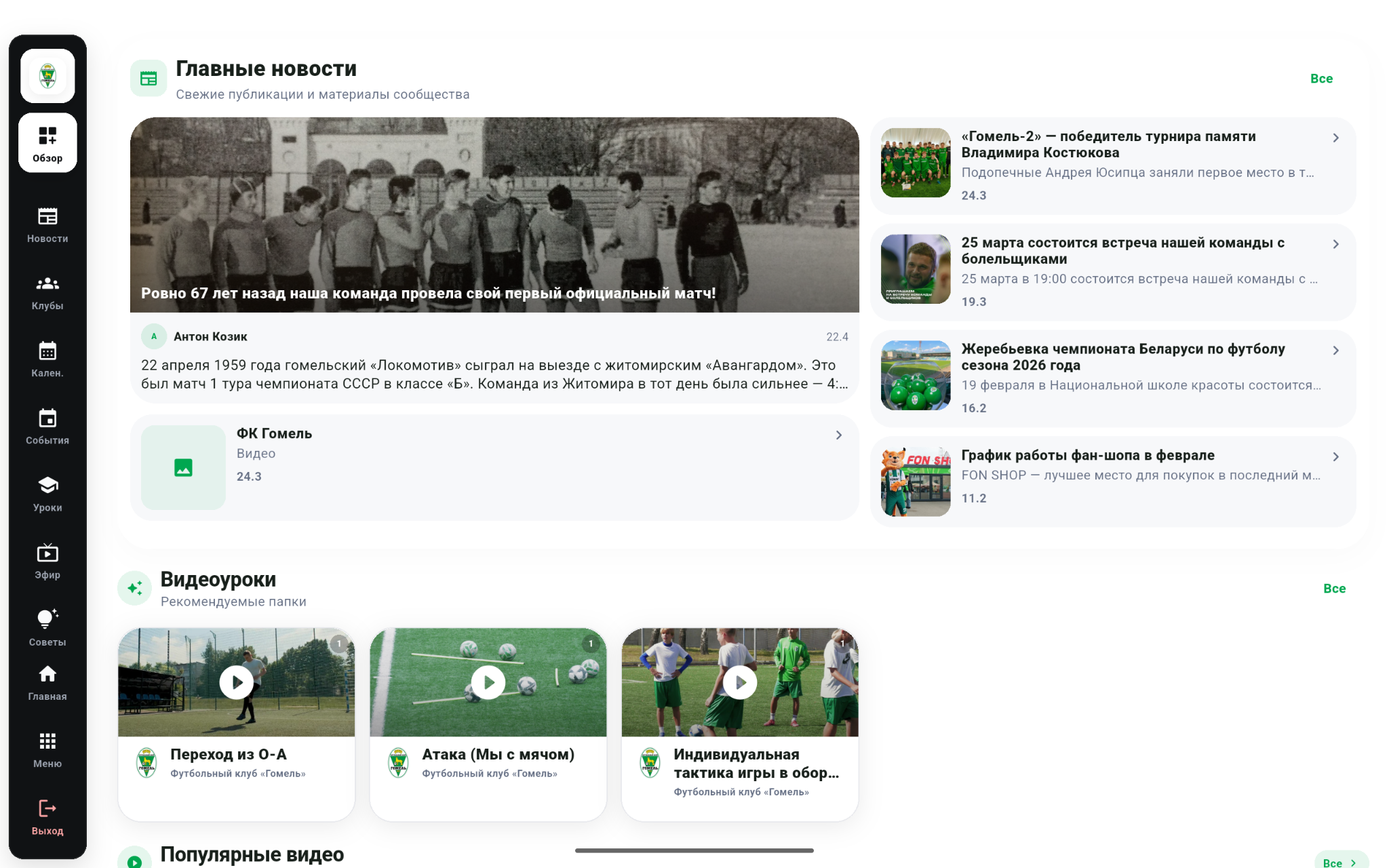Open the FON SHOP mascot thumbnail

pos(916,481)
